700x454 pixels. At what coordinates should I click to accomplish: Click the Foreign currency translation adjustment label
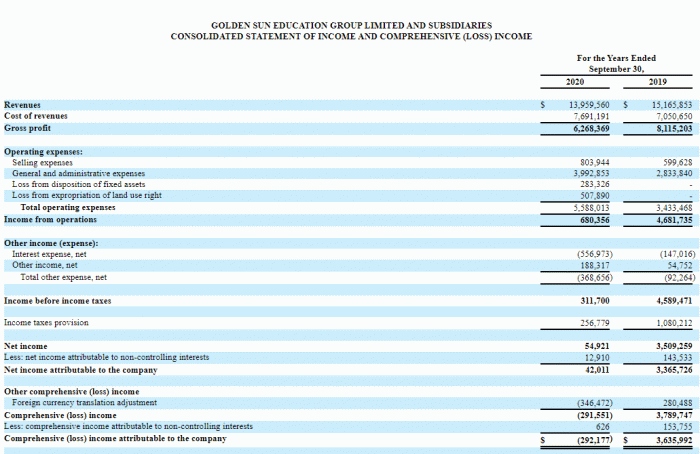(84, 402)
